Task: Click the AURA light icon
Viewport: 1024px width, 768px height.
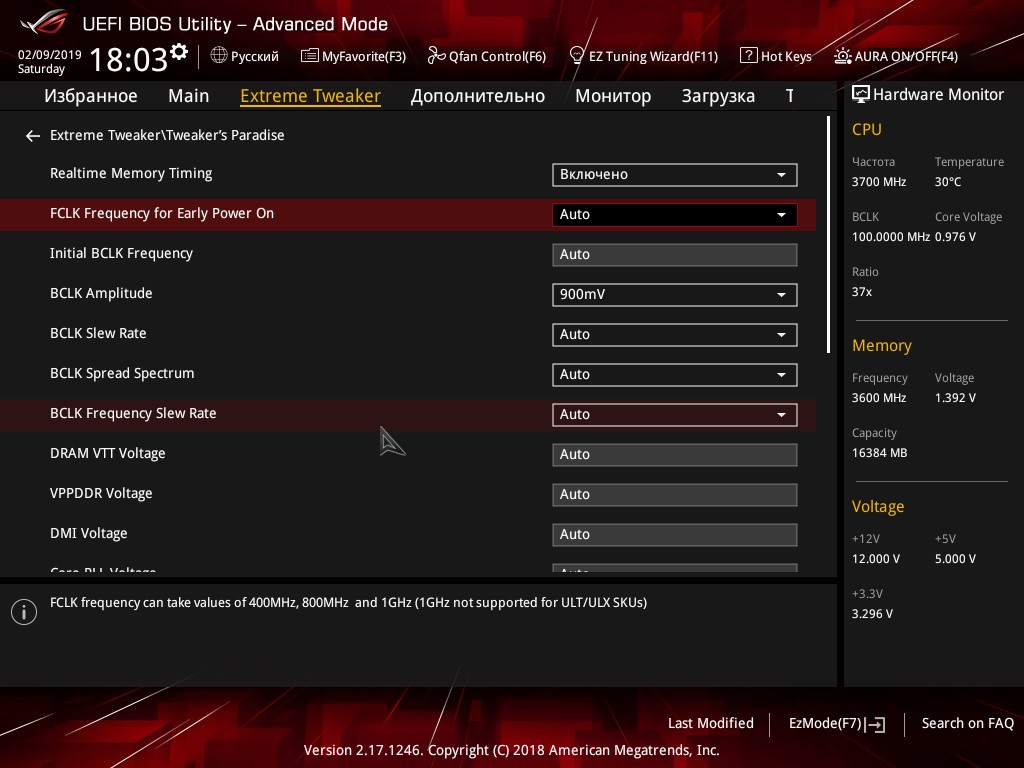Action: 842,56
